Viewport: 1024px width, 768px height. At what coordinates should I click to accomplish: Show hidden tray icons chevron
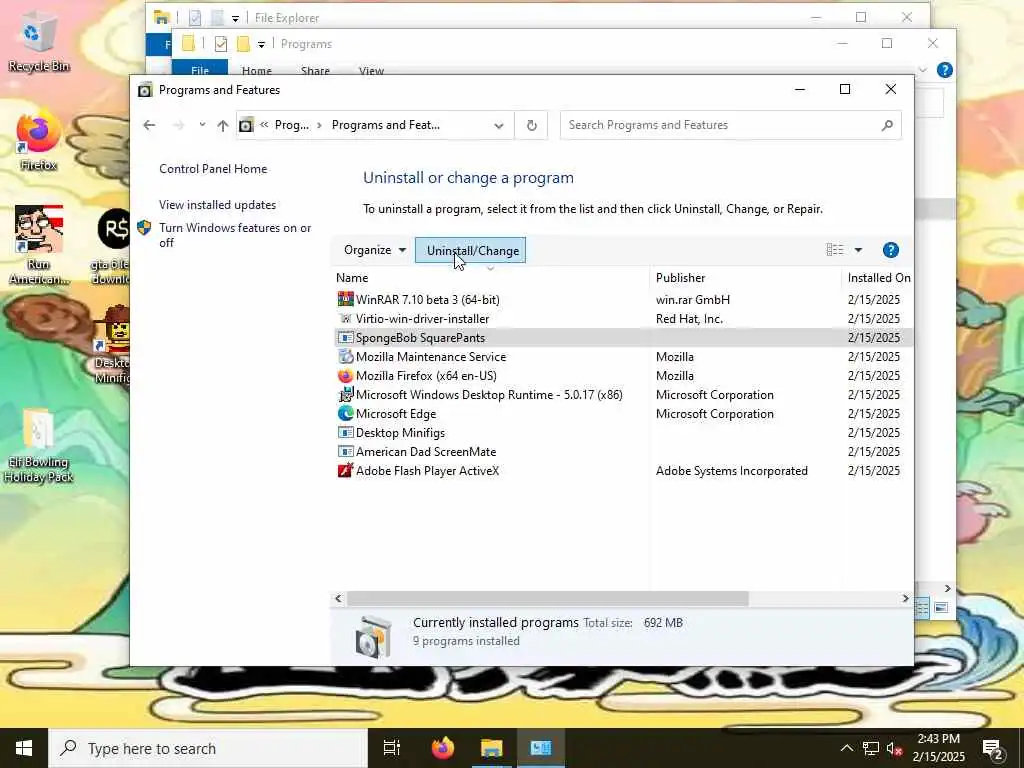[846, 748]
